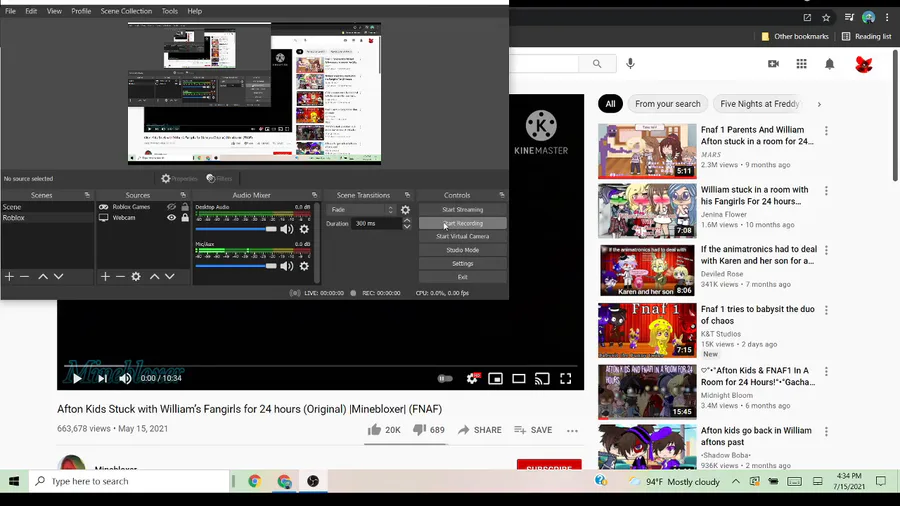
Task: Remove selected source with minus icon
Action: click(x=120, y=277)
